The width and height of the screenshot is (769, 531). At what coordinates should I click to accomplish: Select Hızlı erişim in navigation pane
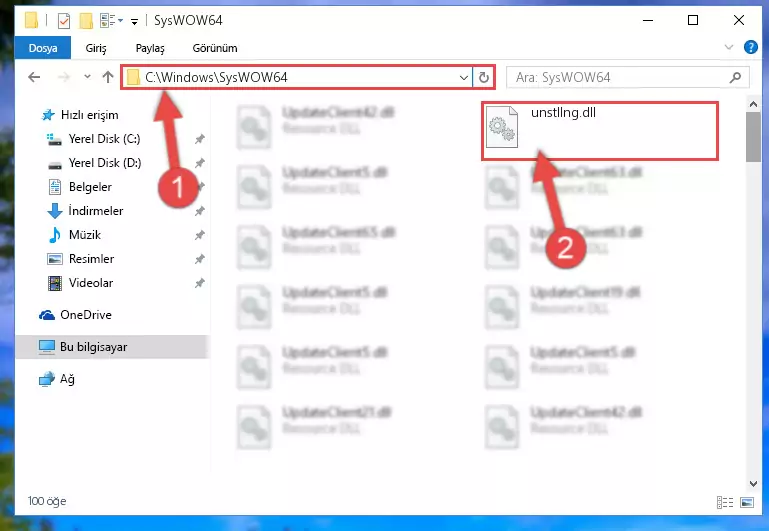click(x=89, y=115)
